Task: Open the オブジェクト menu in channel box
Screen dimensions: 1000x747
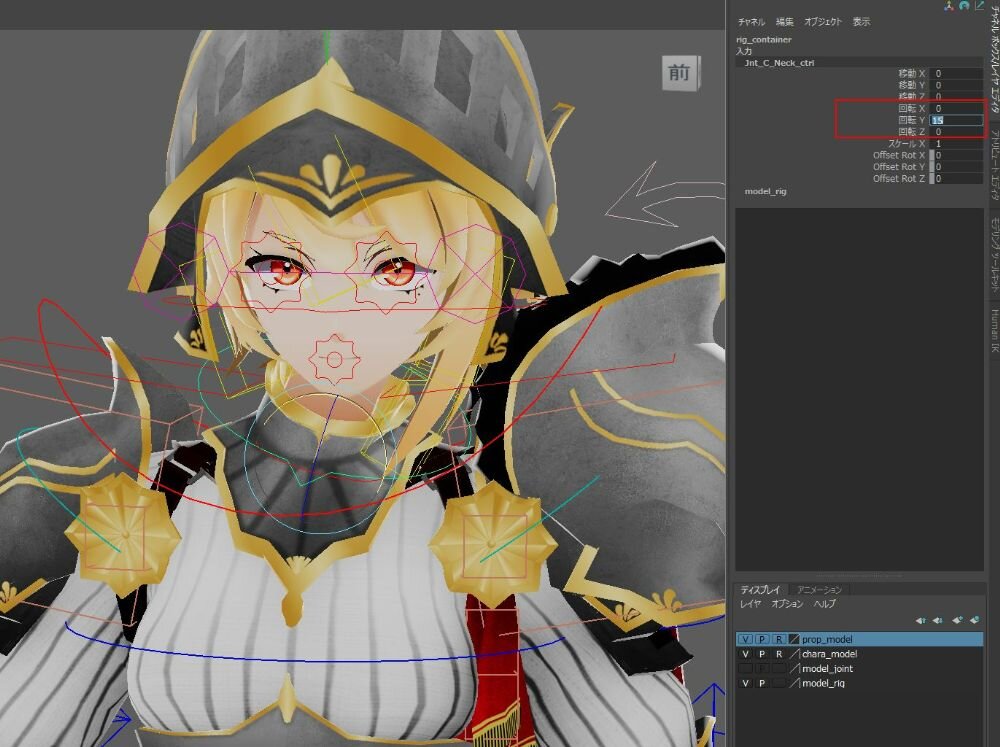Action: 823,22
